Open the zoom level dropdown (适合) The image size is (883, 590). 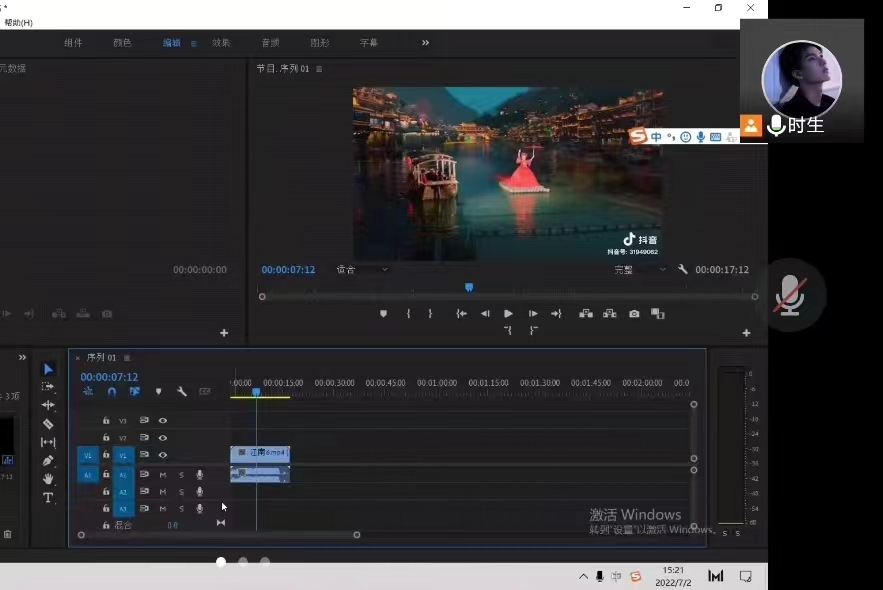(x=362, y=270)
